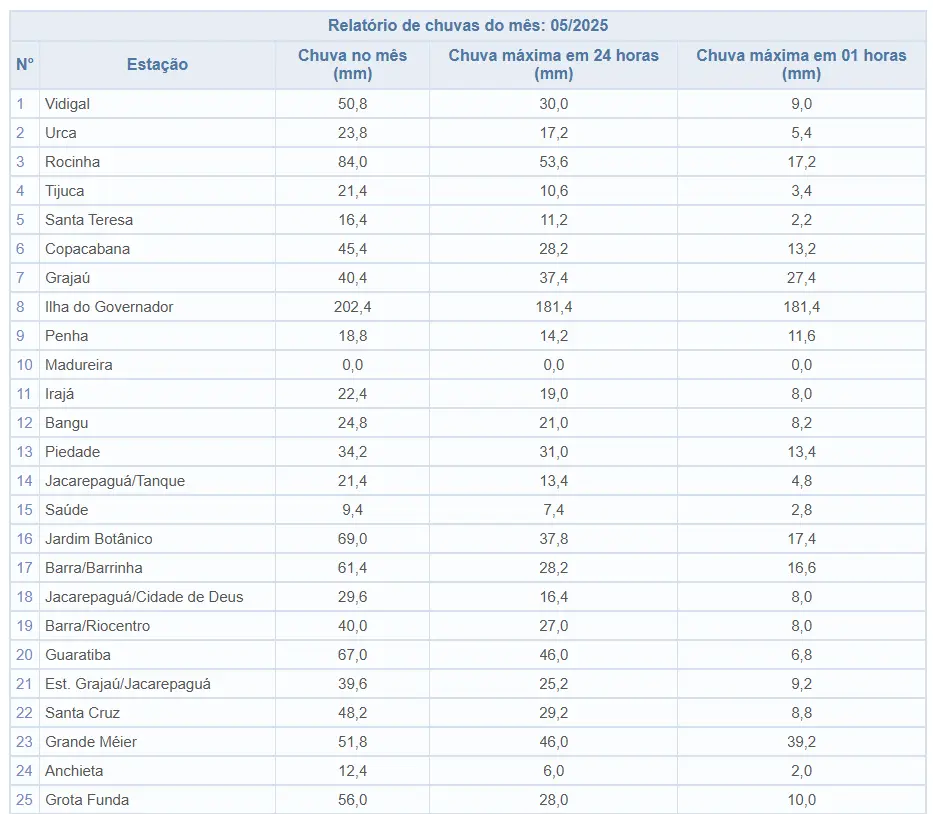Select the Grande Méier station name
The width and height of the screenshot is (933, 814).
pos(91,742)
